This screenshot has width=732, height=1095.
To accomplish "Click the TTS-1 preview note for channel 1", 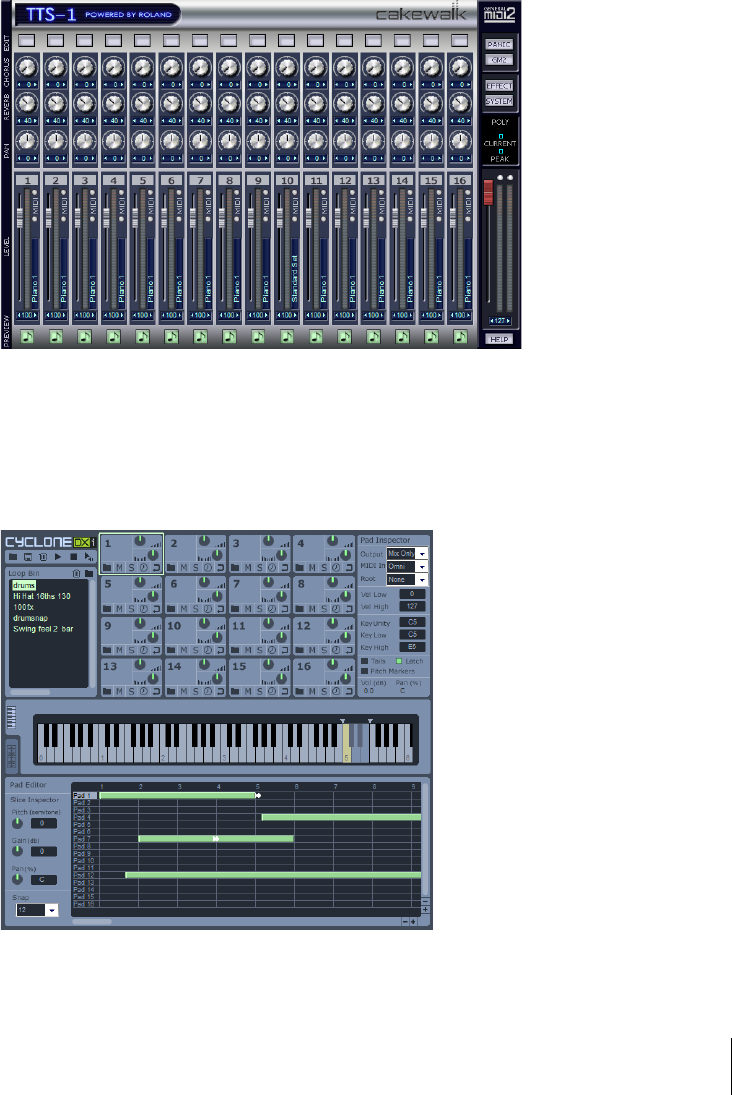I will [27, 337].
